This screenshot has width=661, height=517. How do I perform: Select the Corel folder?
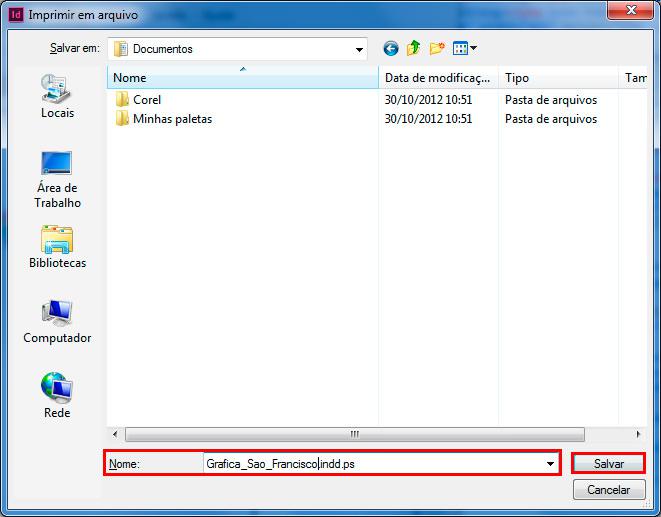pyautogui.click(x=147, y=100)
